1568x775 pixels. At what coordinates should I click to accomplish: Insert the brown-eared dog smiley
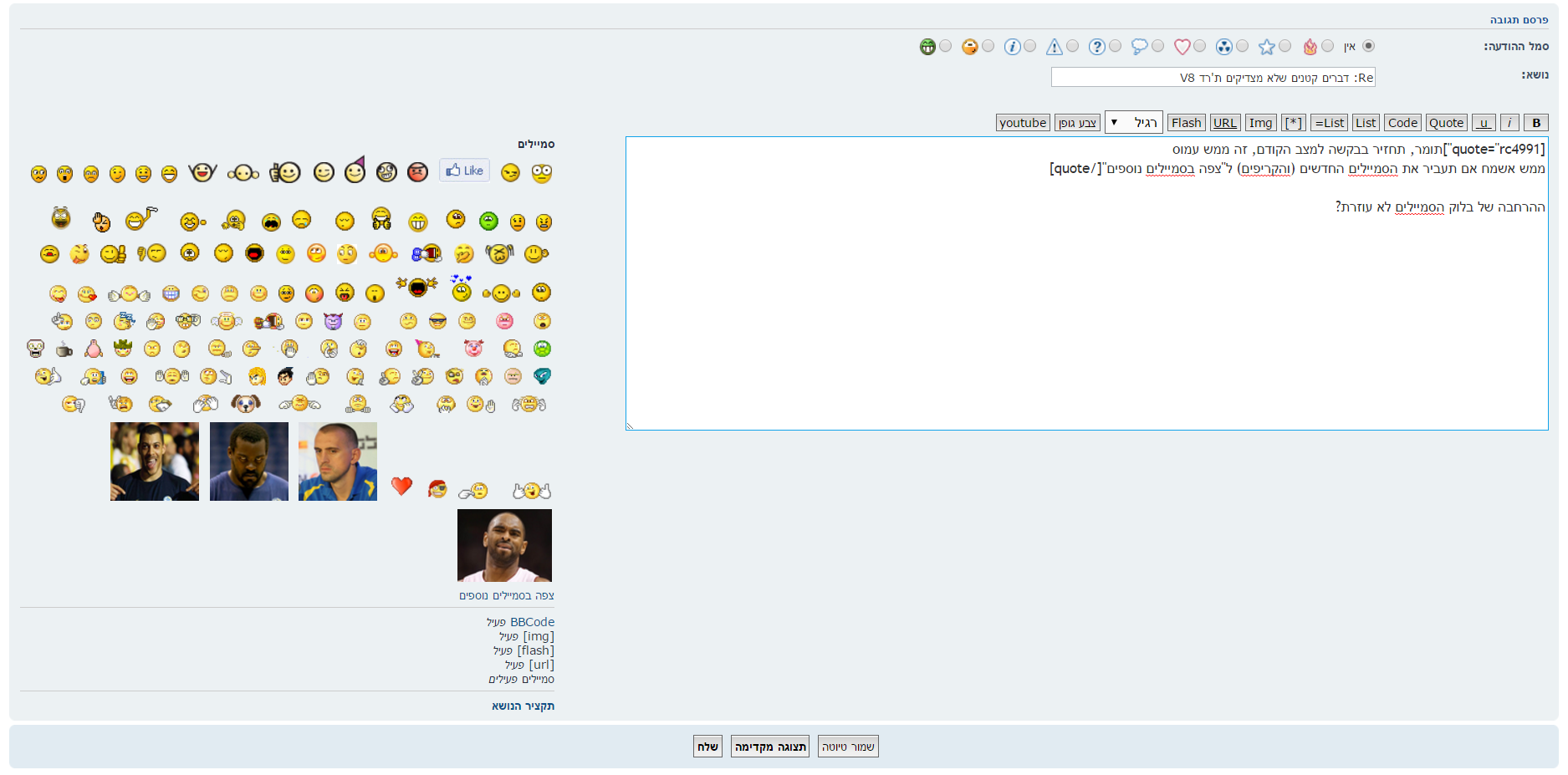[x=246, y=404]
